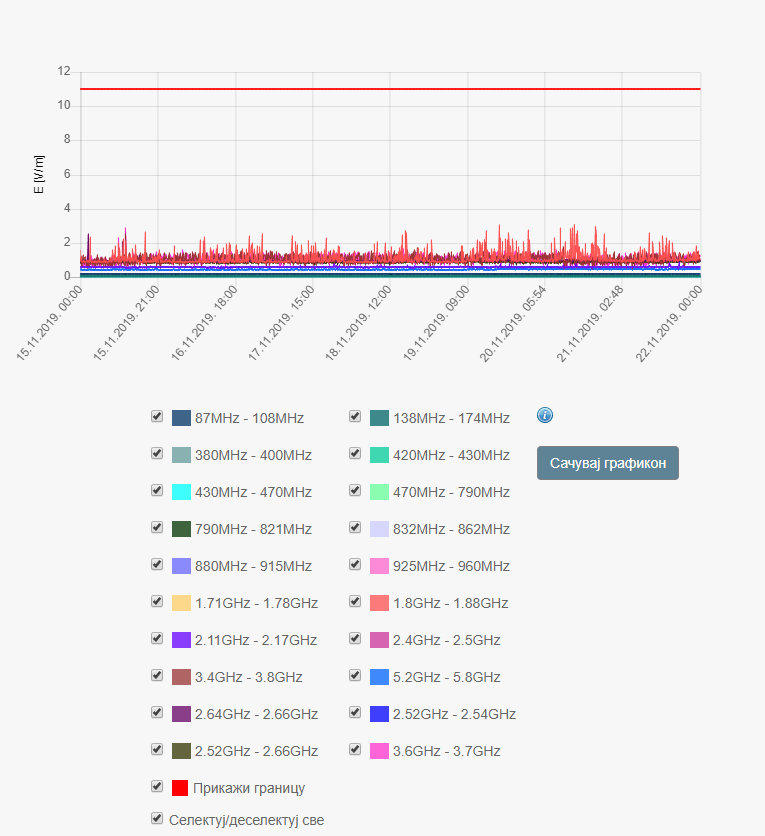Click the 1.71GHz - 1.78GHz yellow swatch
Screen dimensions: 765x836
tap(181, 603)
